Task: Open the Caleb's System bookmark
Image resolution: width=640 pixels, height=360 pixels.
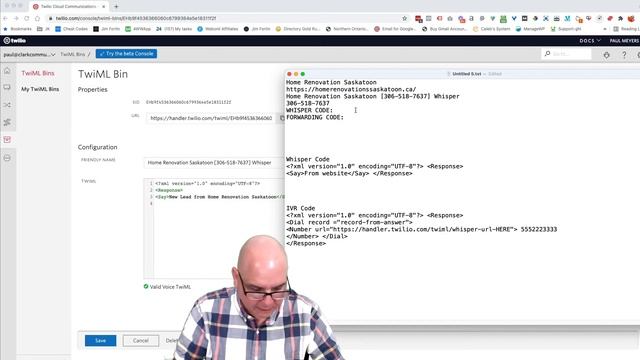Action: (491, 29)
